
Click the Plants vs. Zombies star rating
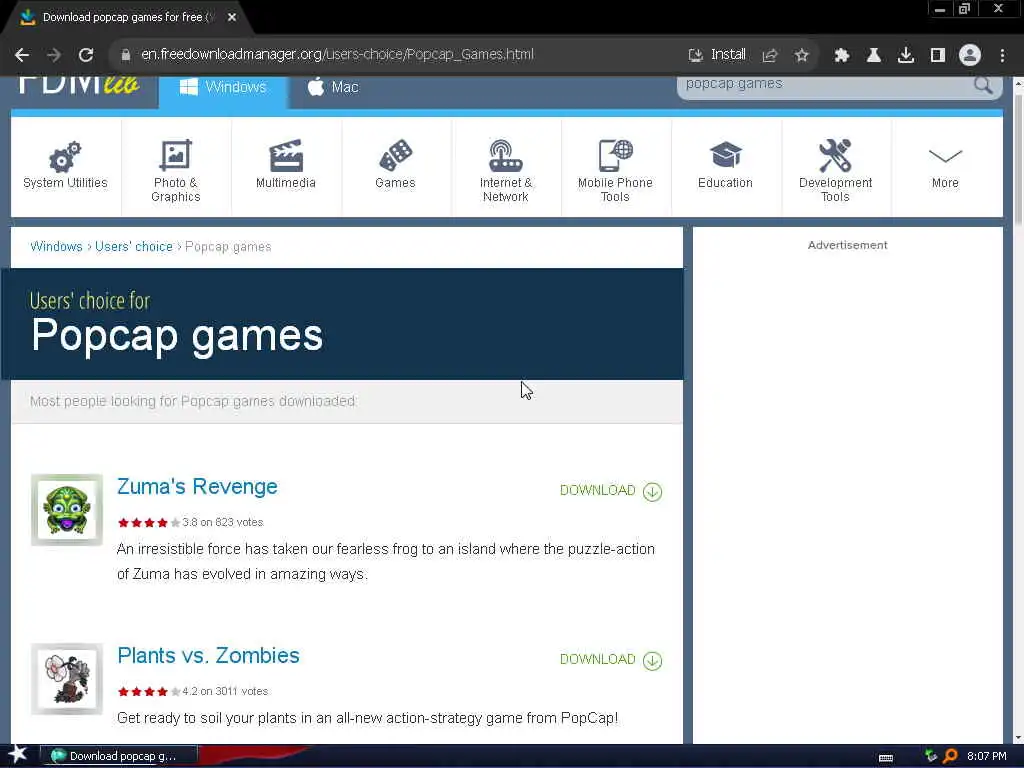coord(149,692)
